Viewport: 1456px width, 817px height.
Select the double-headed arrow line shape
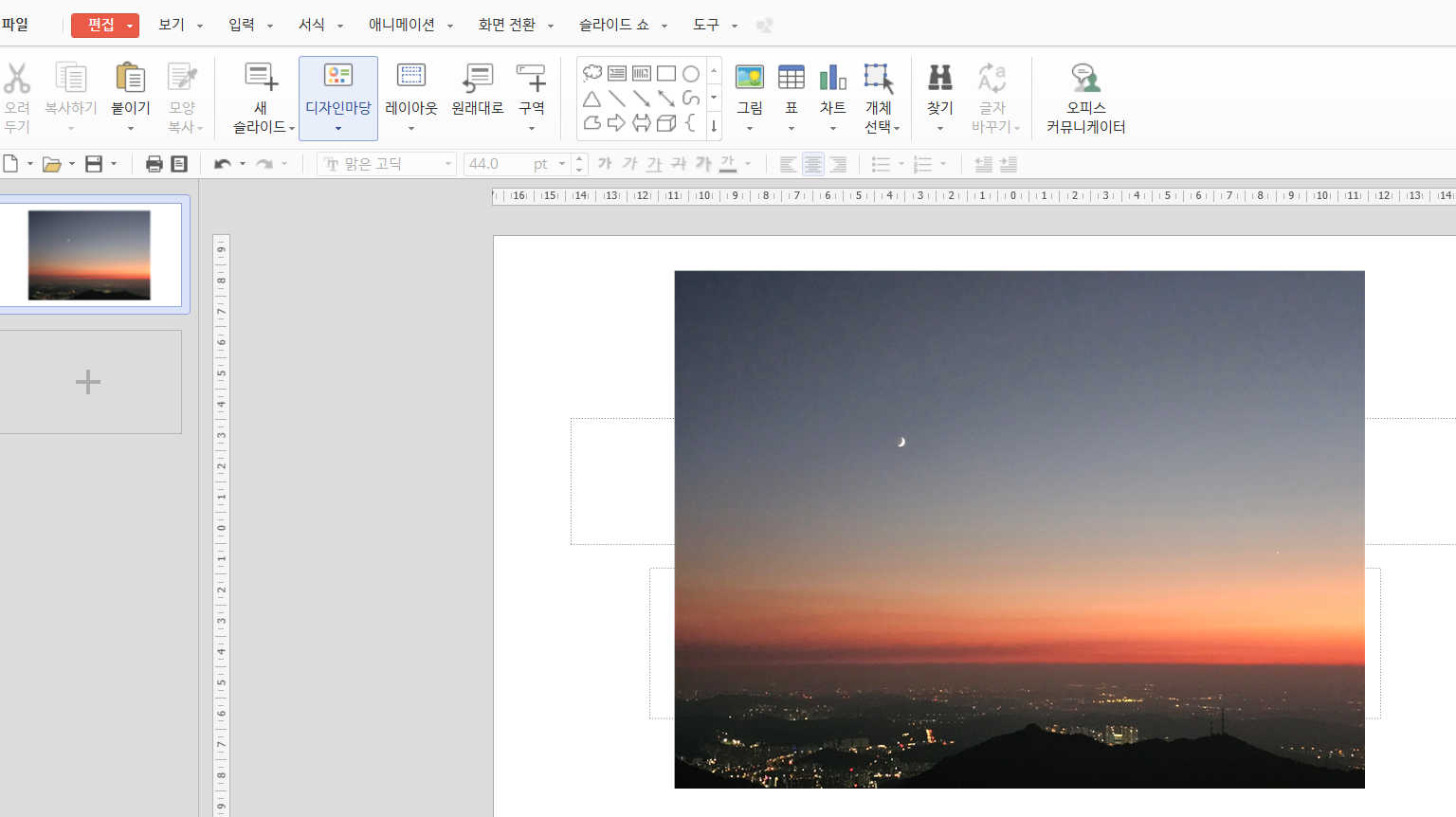[x=666, y=99]
